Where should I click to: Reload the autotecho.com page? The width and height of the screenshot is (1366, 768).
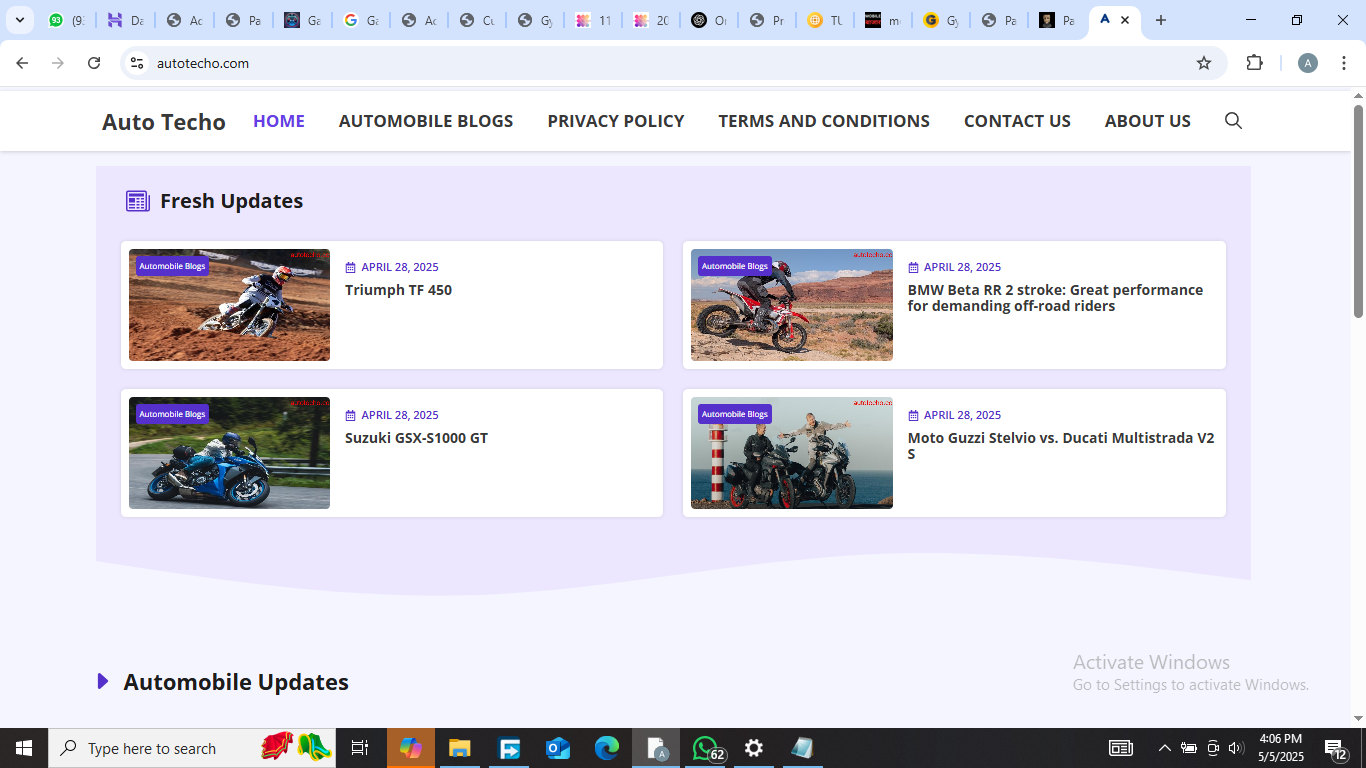94,63
